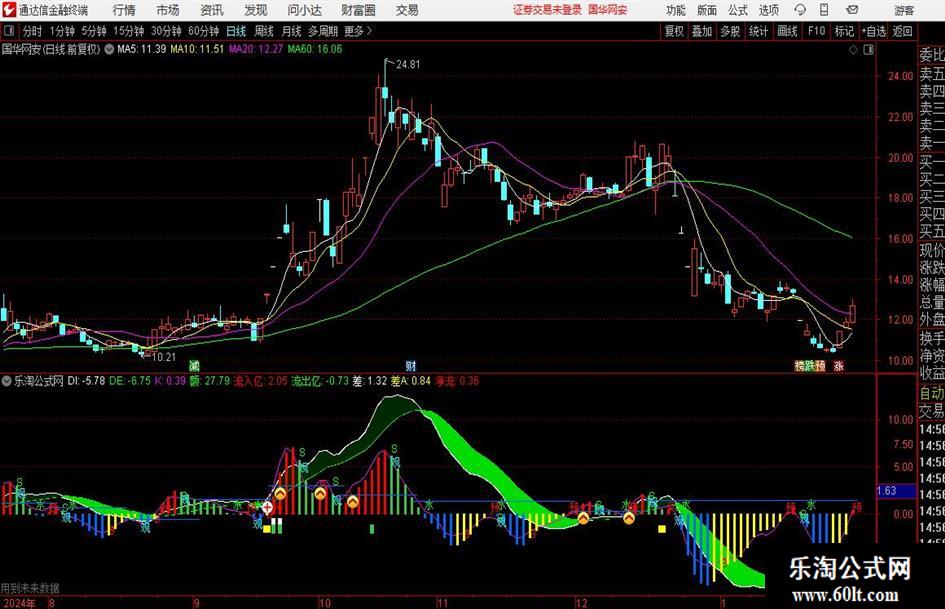The image size is (945, 609).
Task: Click the MA20: 12.27 legend value
Action: pos(256,49)
